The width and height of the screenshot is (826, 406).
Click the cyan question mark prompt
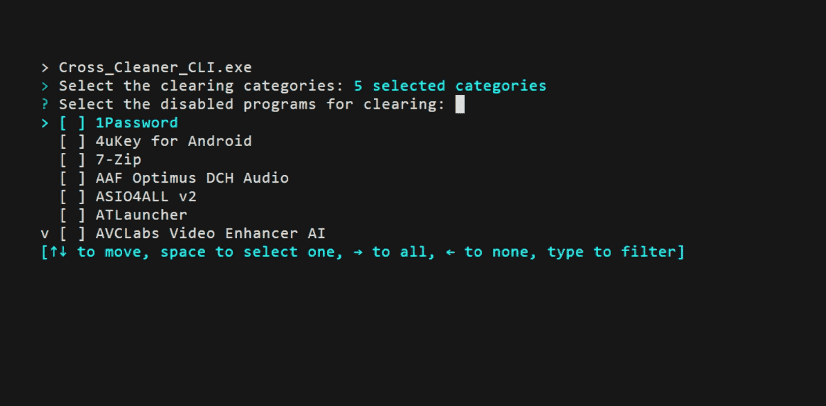[45, 104]
